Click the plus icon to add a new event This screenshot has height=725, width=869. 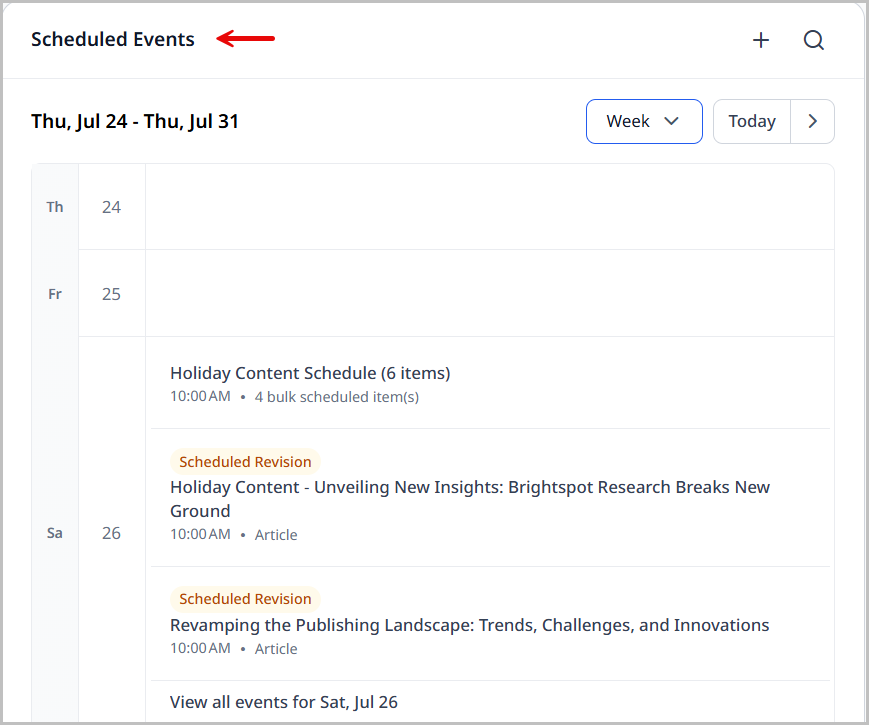[761, 40]
